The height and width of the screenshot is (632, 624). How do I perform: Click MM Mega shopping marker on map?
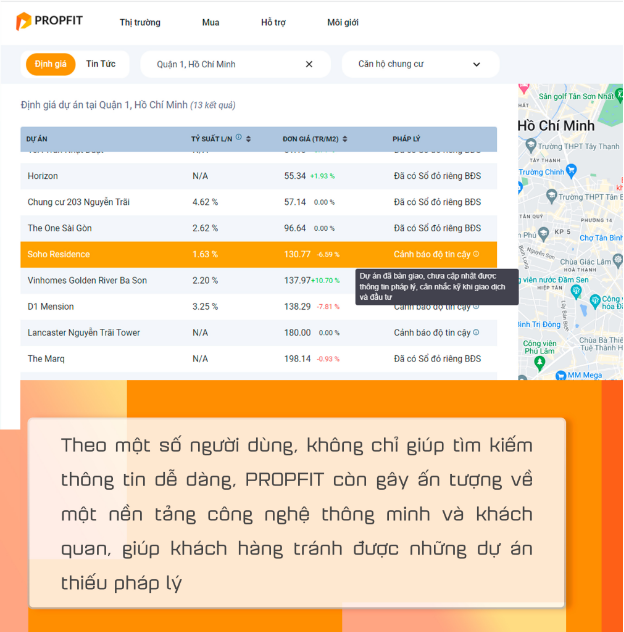[x=560, y=376]
